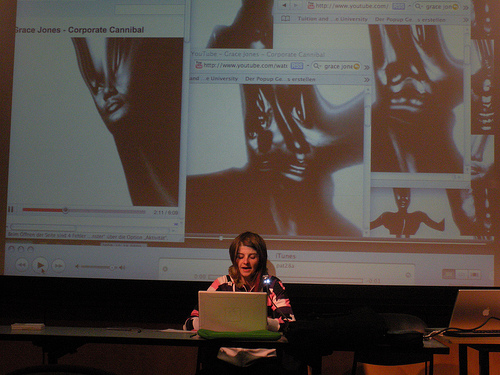Pause the Corporate Cannibal YouTube video

(11, 209)
